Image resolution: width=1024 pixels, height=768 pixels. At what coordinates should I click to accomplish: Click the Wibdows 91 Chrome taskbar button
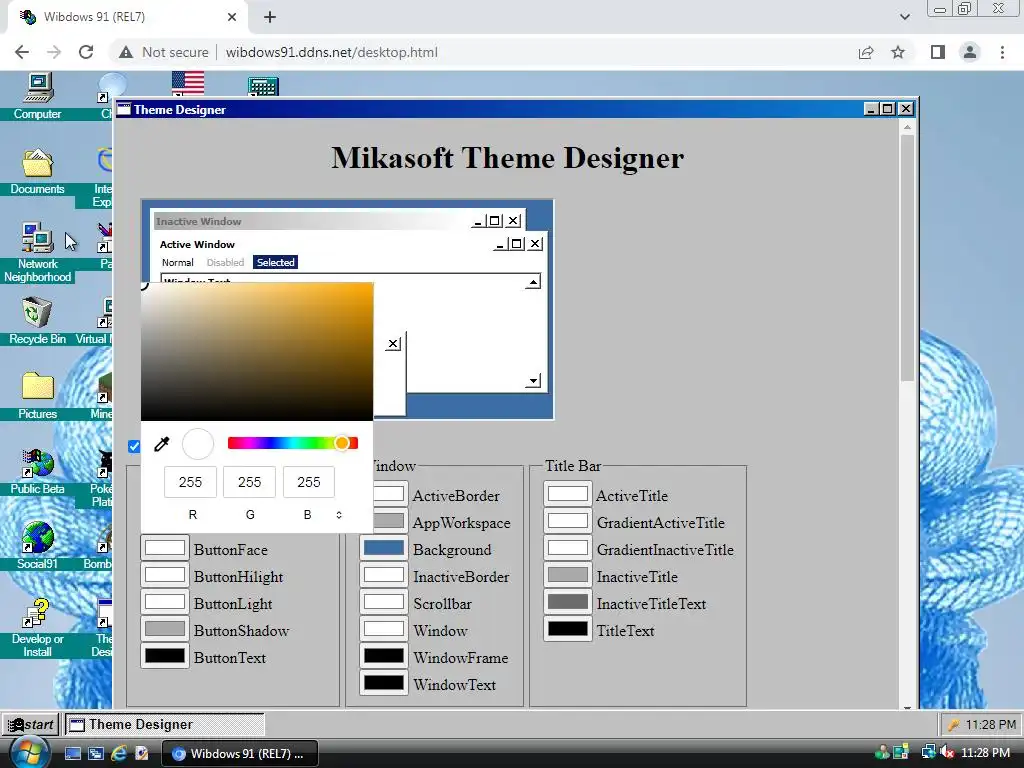click(x=239, y=753)
